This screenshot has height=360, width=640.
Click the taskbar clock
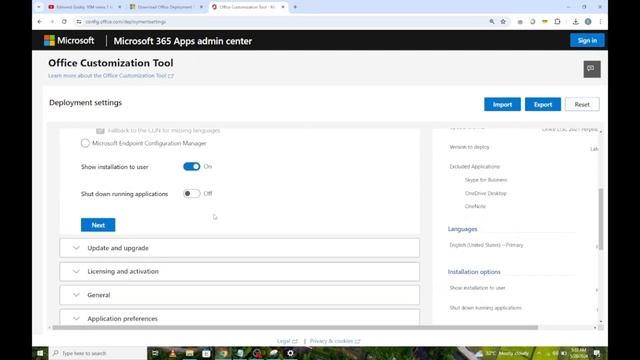[x=578, y=353]
